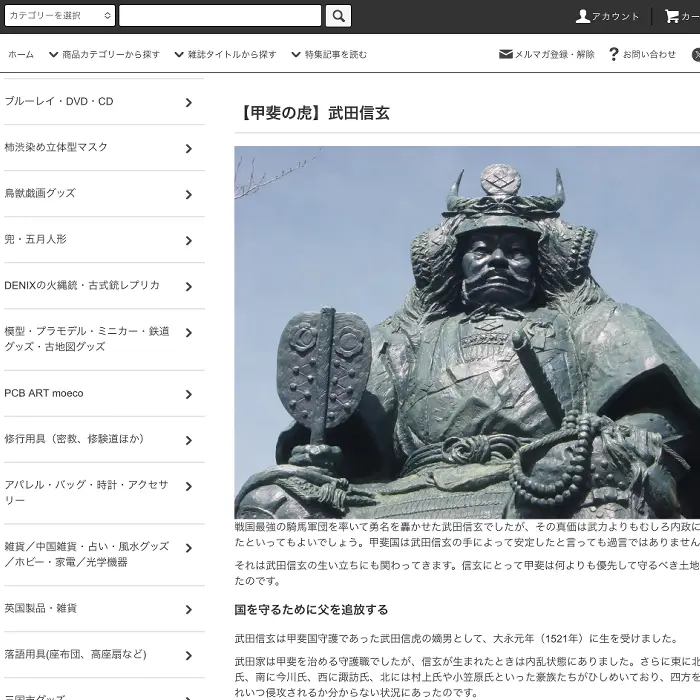Image resolution: width=700 pixels, height=700 pixels.
Task: Open DENIXの火縄銃・古式銃レプリカ category
Action: [82, 285]
